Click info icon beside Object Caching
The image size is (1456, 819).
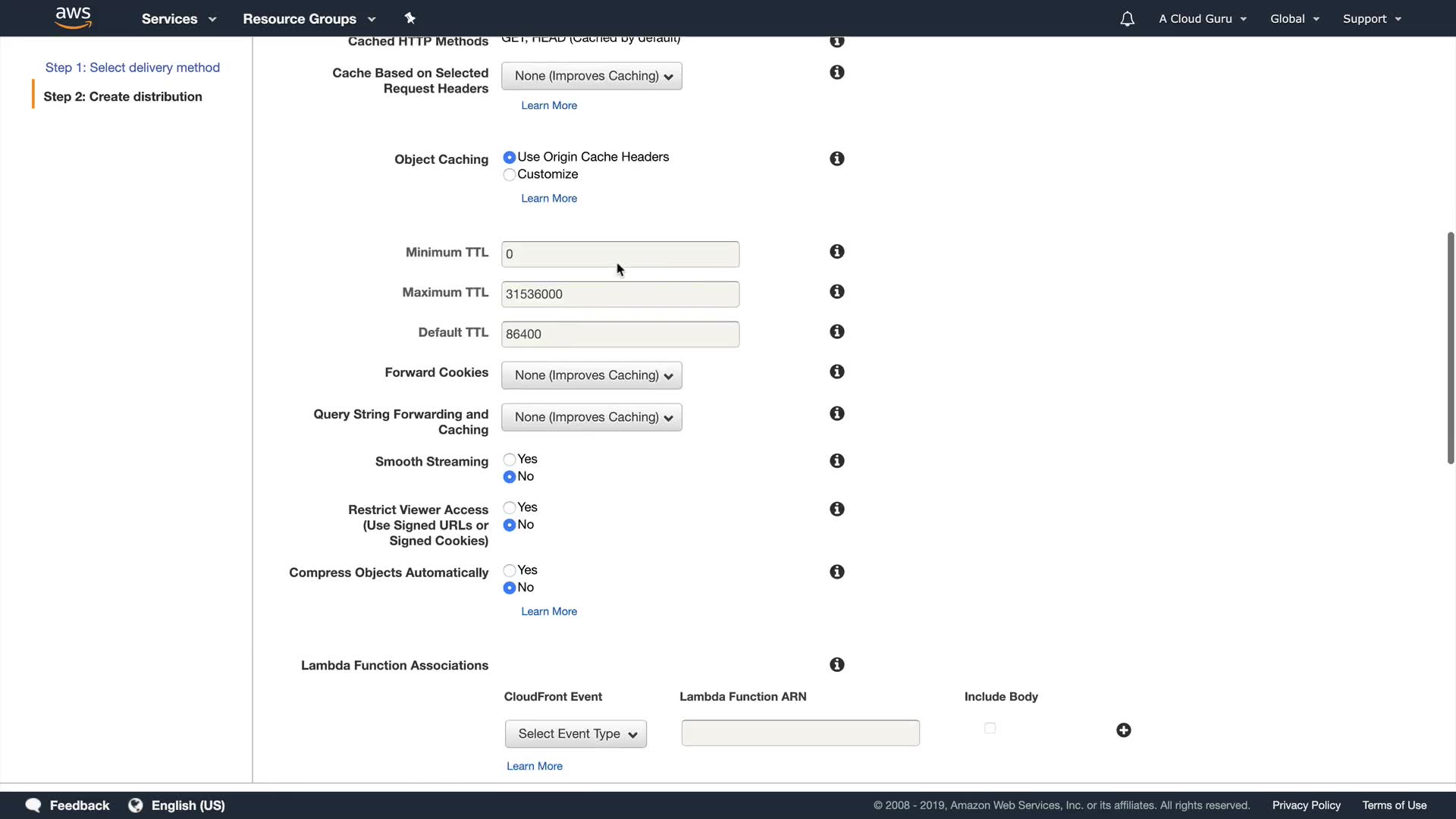click(x=836, y=158)
